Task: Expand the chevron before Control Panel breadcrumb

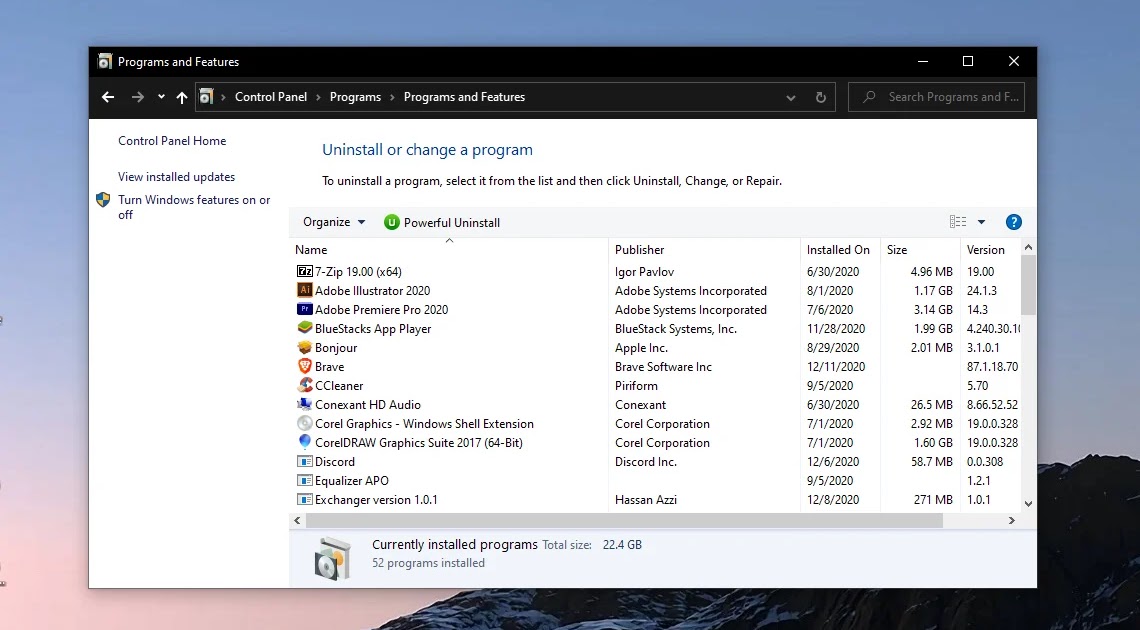Action: [223, 97]
